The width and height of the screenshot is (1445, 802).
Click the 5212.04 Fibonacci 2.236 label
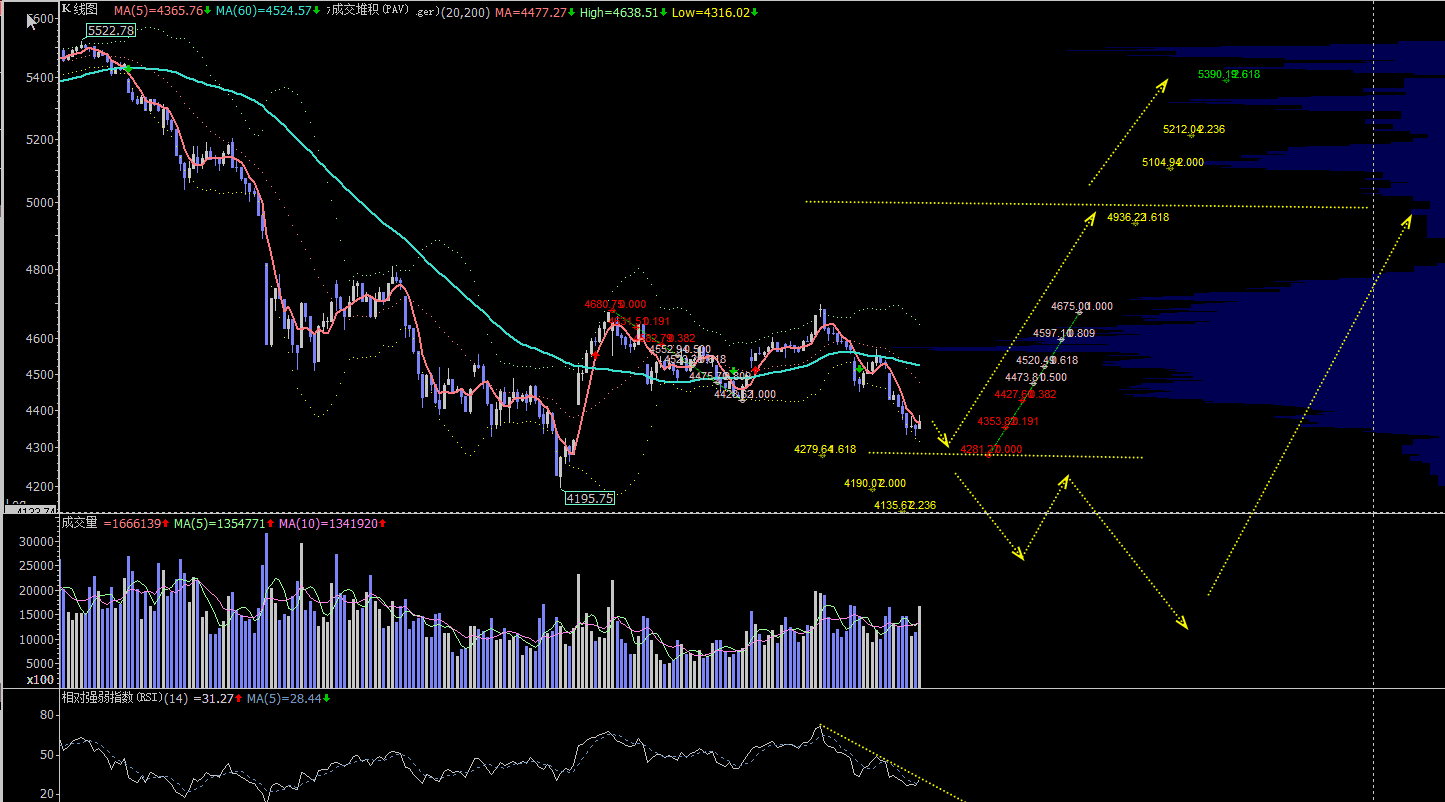(x=1194, y=130)
